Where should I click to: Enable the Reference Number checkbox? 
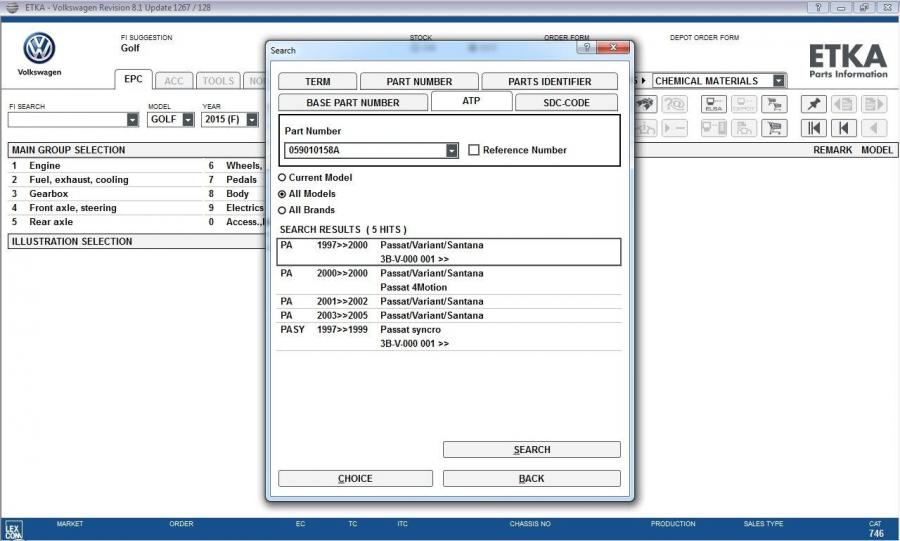click(x=474, y=150)
